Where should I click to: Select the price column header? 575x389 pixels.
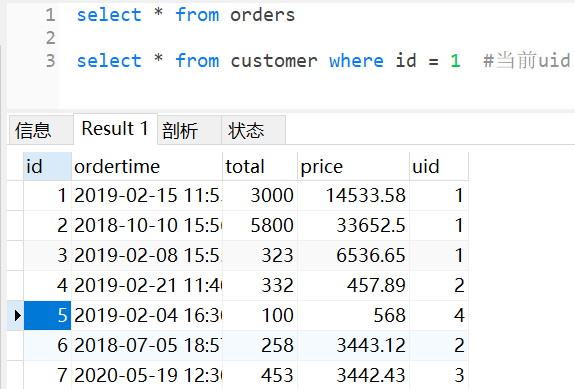353,166
